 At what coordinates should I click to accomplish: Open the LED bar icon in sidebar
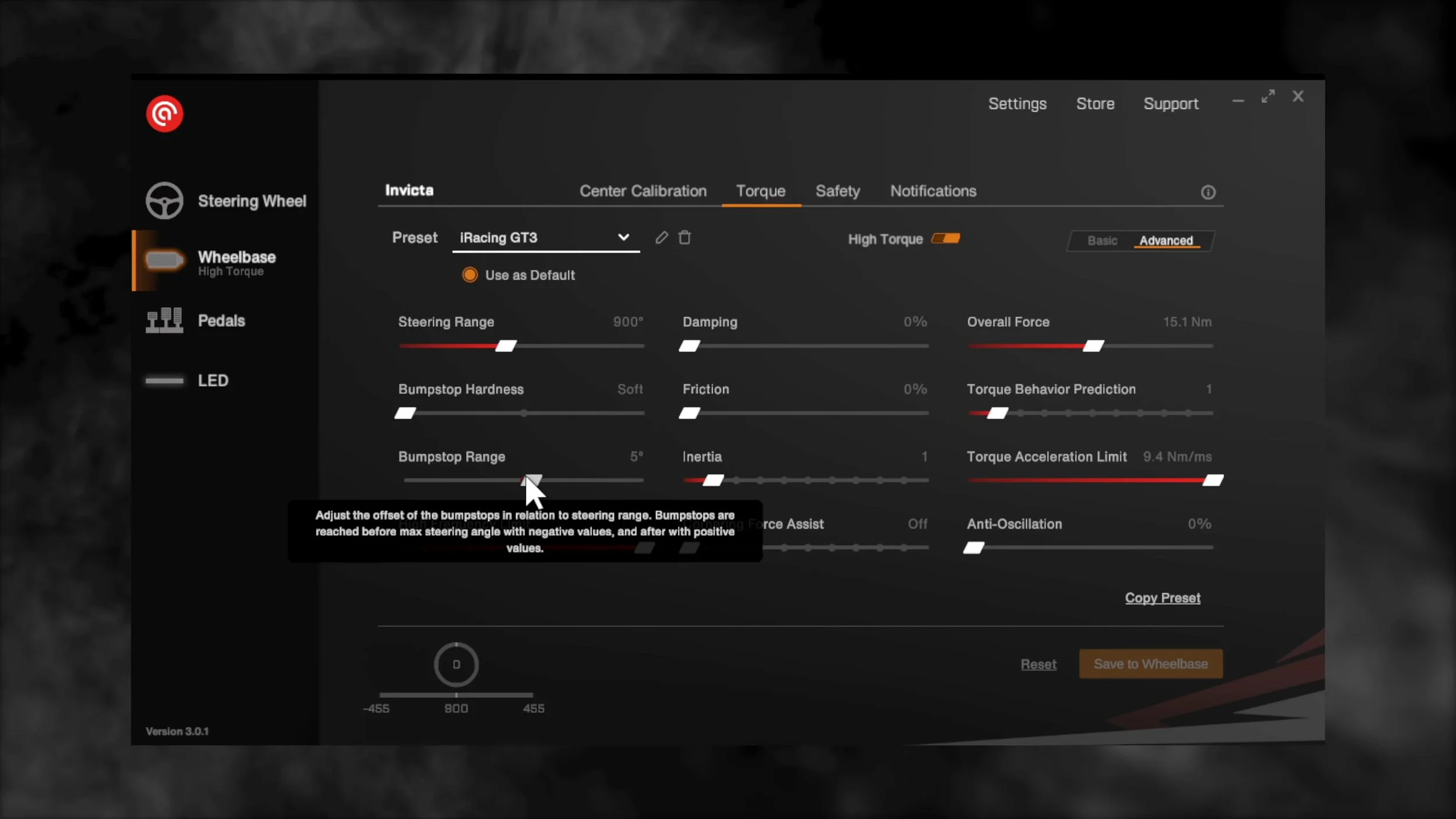(x=164, y=381)
